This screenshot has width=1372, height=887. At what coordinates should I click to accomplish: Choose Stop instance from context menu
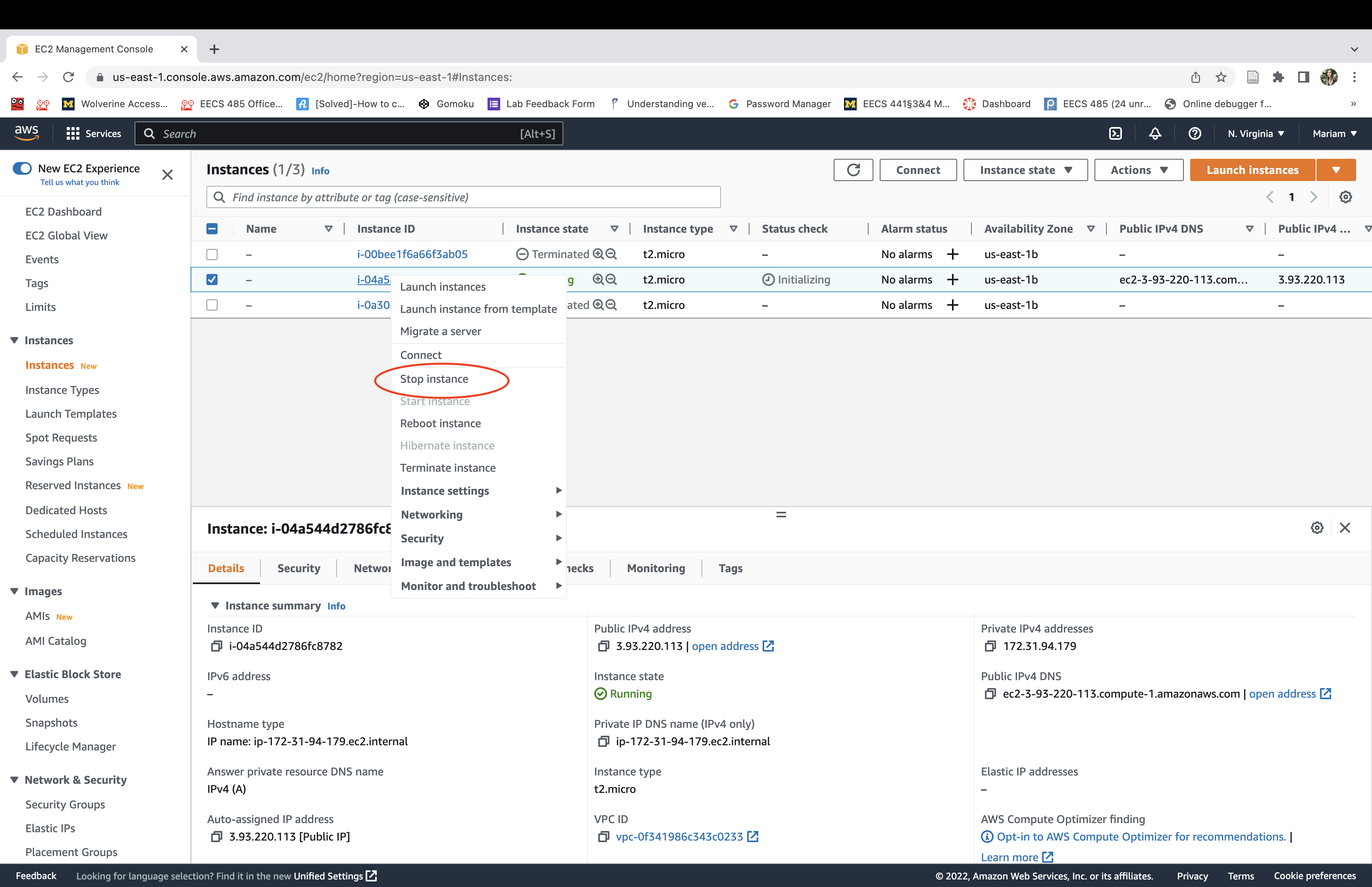click(434, 379)
